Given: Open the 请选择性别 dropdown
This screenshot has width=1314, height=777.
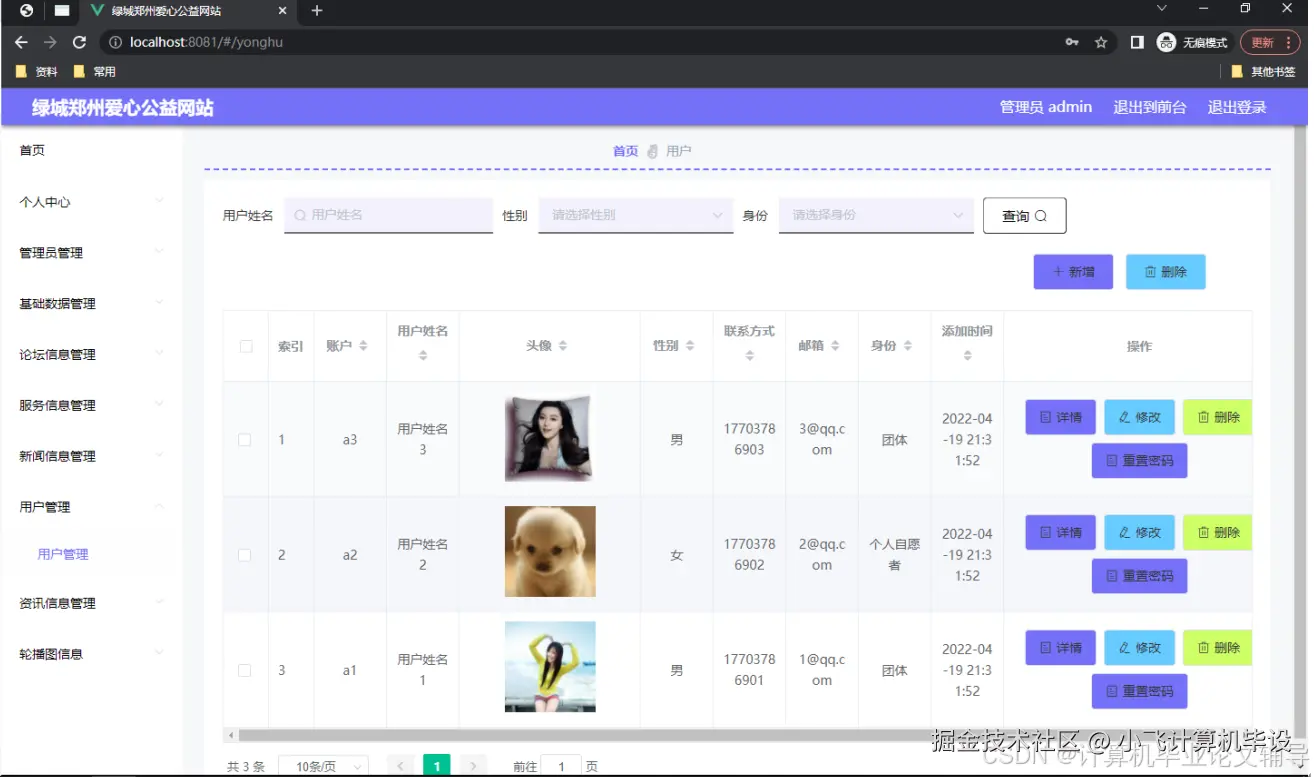Looking at the screenshot, I should pos(635,215).
